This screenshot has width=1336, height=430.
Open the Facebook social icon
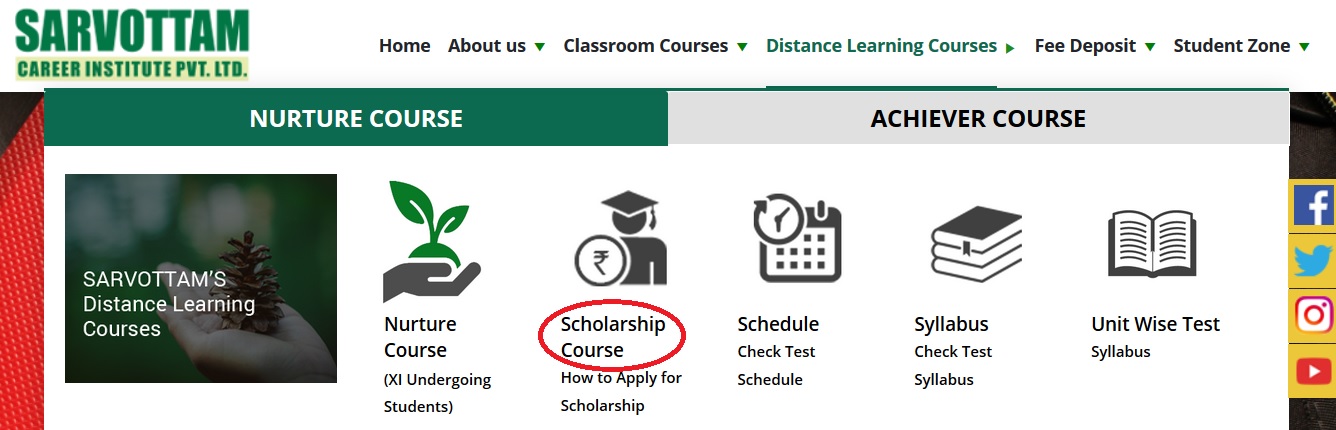coord(1313,205)
